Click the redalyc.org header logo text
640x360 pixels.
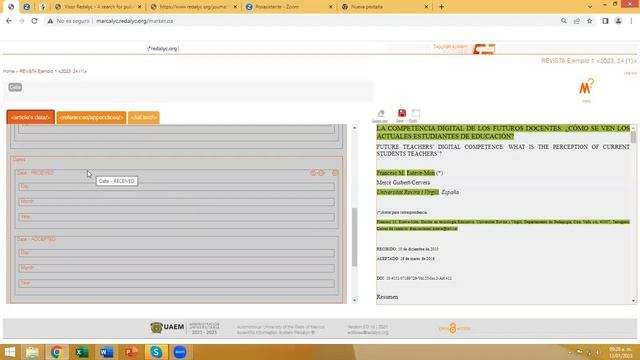[x=163, y=49]
